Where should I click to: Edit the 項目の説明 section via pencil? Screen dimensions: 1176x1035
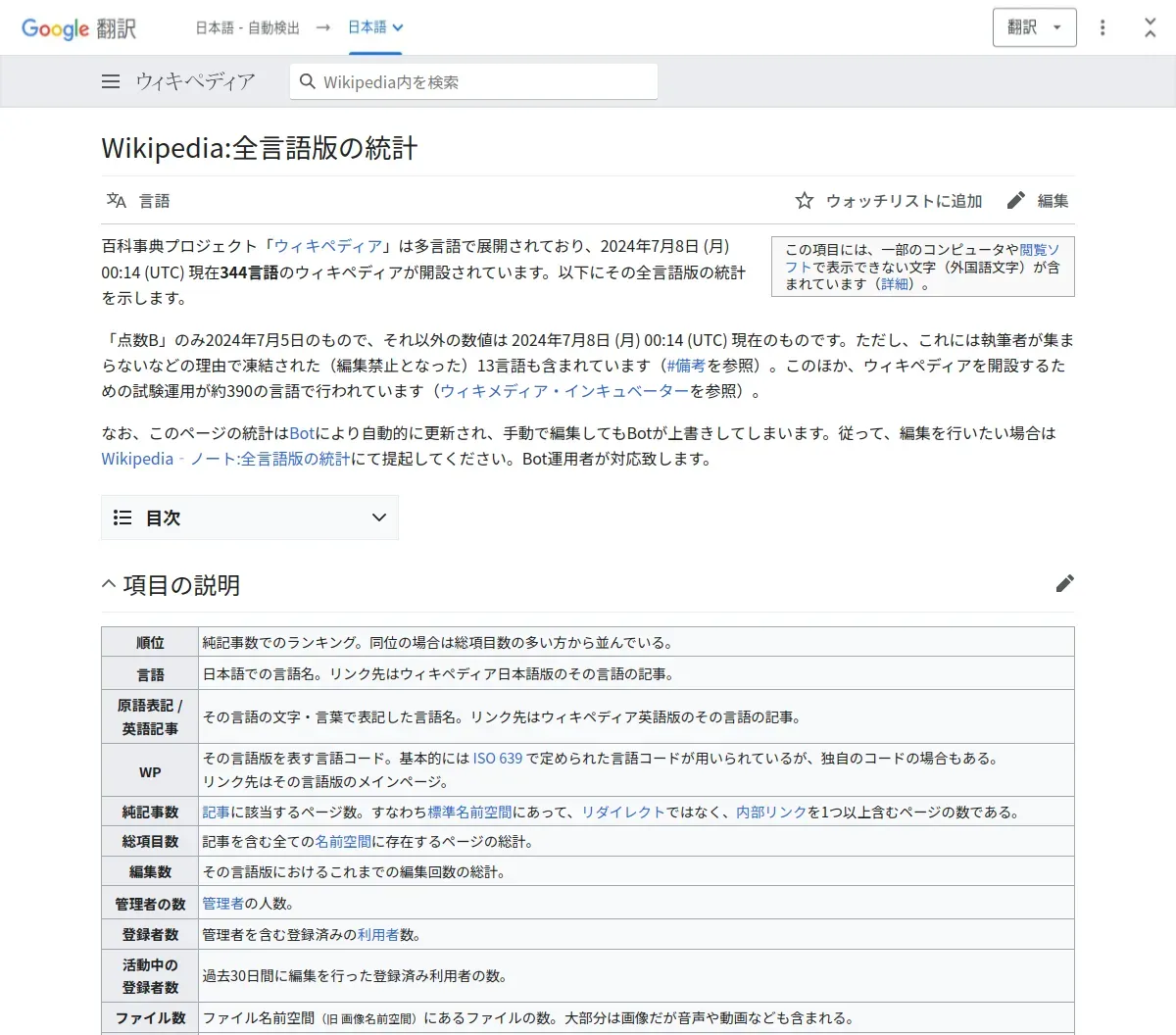pyautogui.click(x=1065, y=583)
